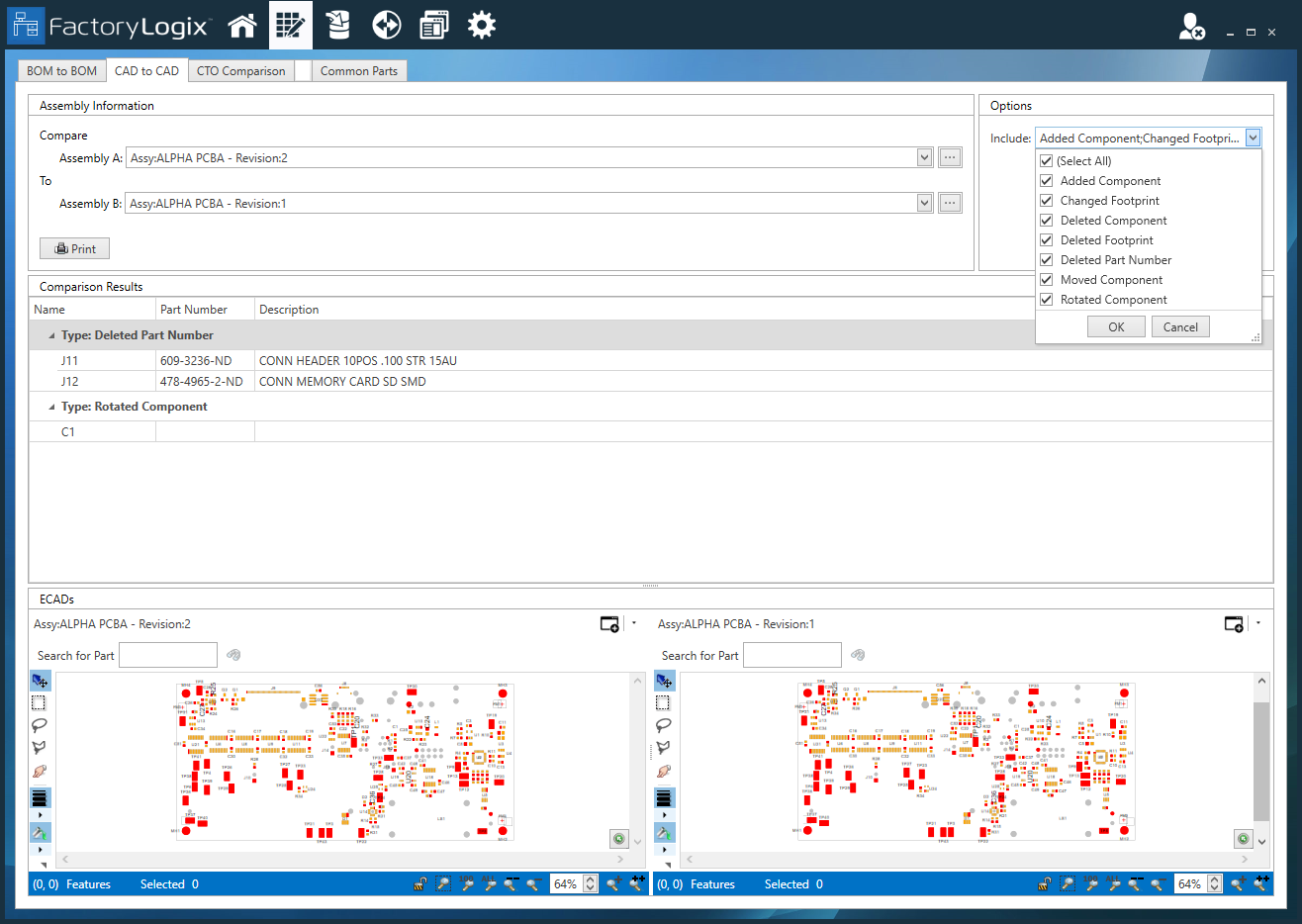Click zoom-all magnifier in right ECAD status bar
Viewport: 1302px width, 924px height.
[x=1113, y=883]
